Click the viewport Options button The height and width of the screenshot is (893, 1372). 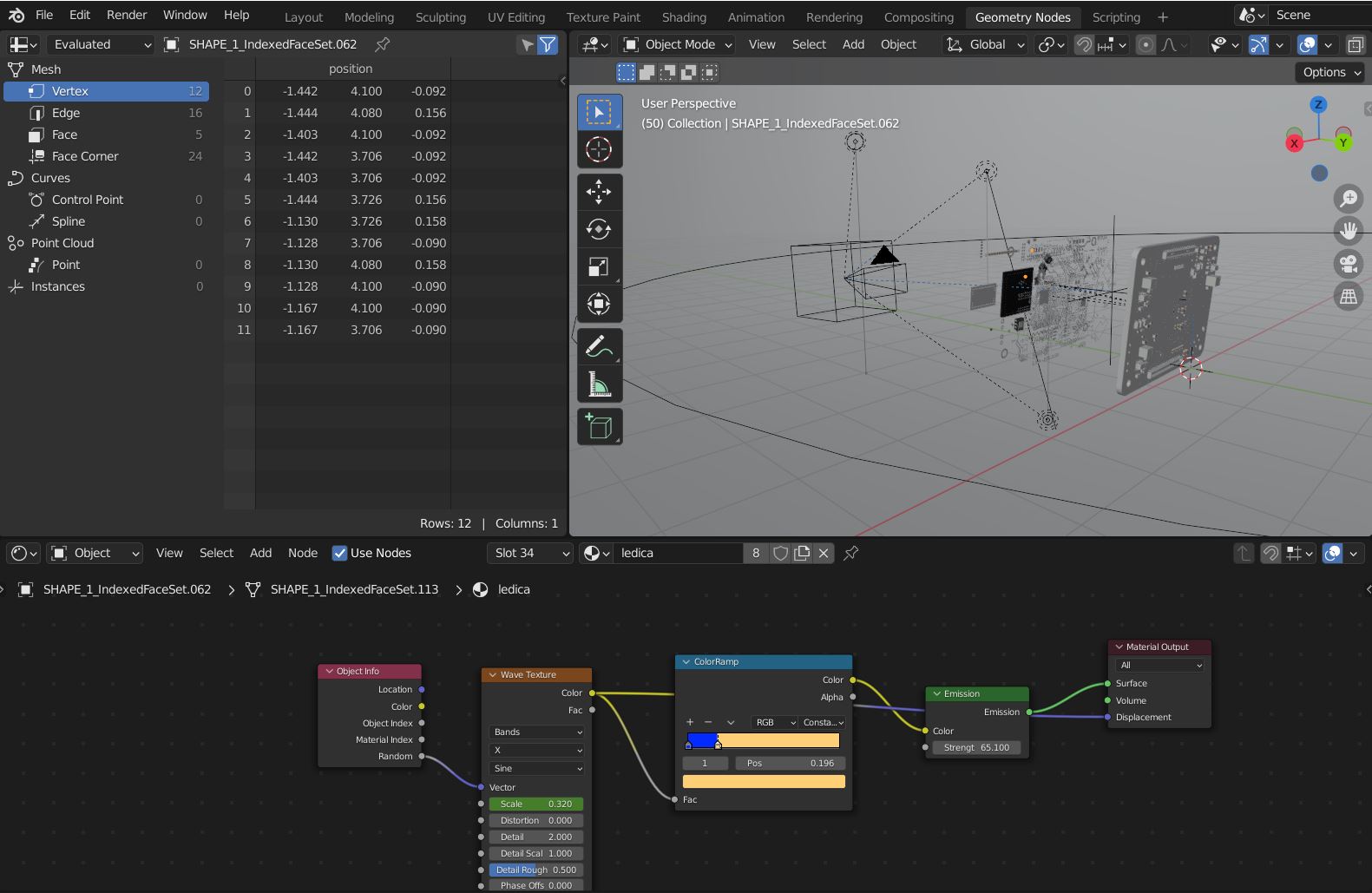(x=1331, y=72)
